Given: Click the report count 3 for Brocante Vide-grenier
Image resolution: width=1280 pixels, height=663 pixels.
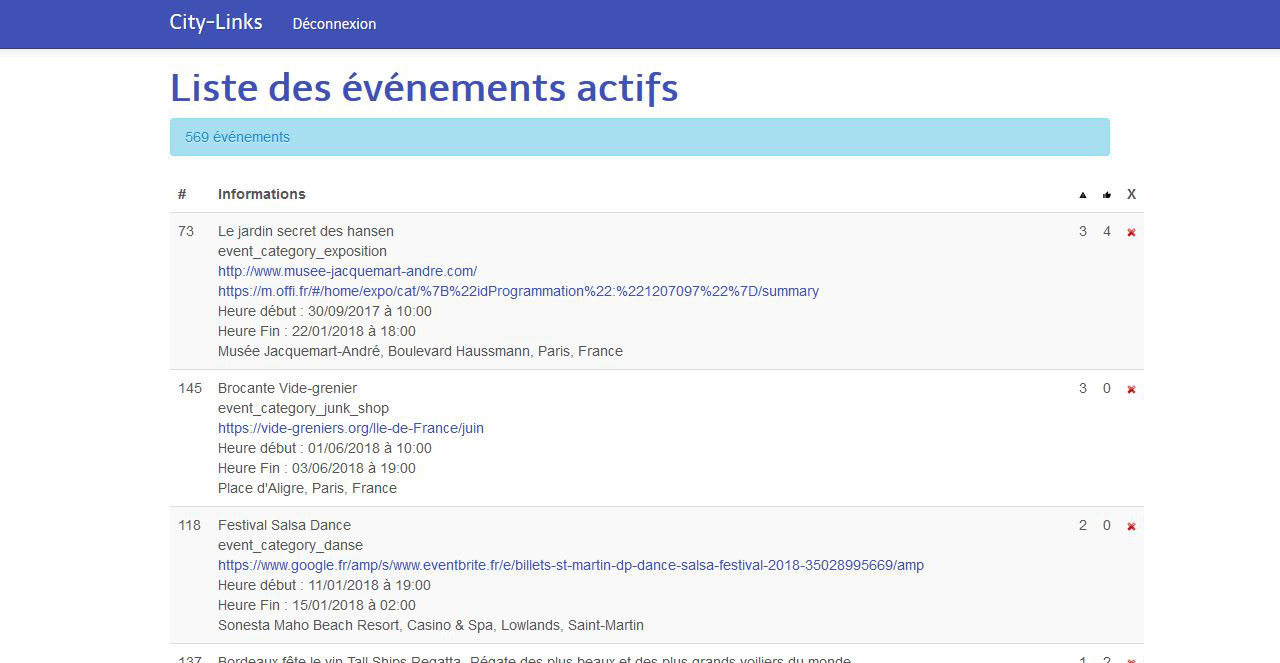Looking at the screenshot, I should pyautogui.click(x=1082, y=388).
